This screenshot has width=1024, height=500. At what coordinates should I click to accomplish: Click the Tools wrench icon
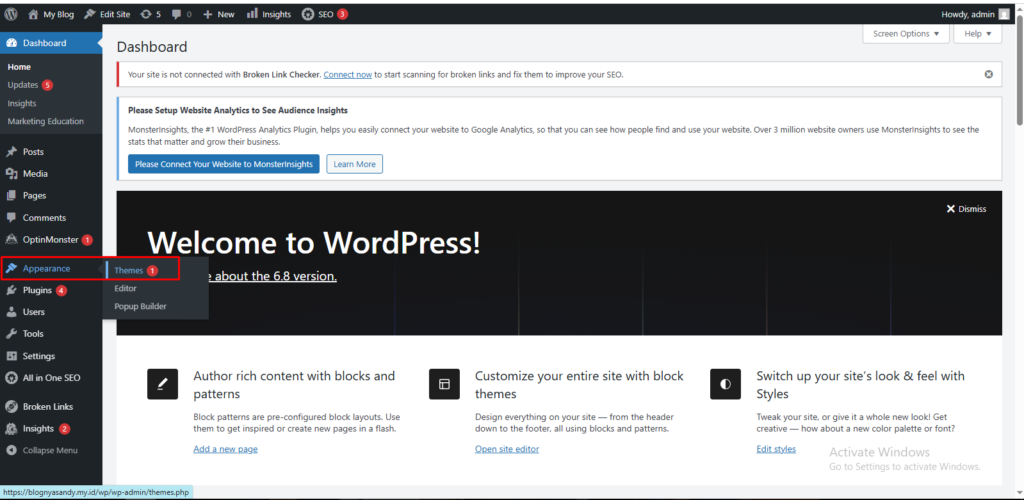tap(11, 334)
